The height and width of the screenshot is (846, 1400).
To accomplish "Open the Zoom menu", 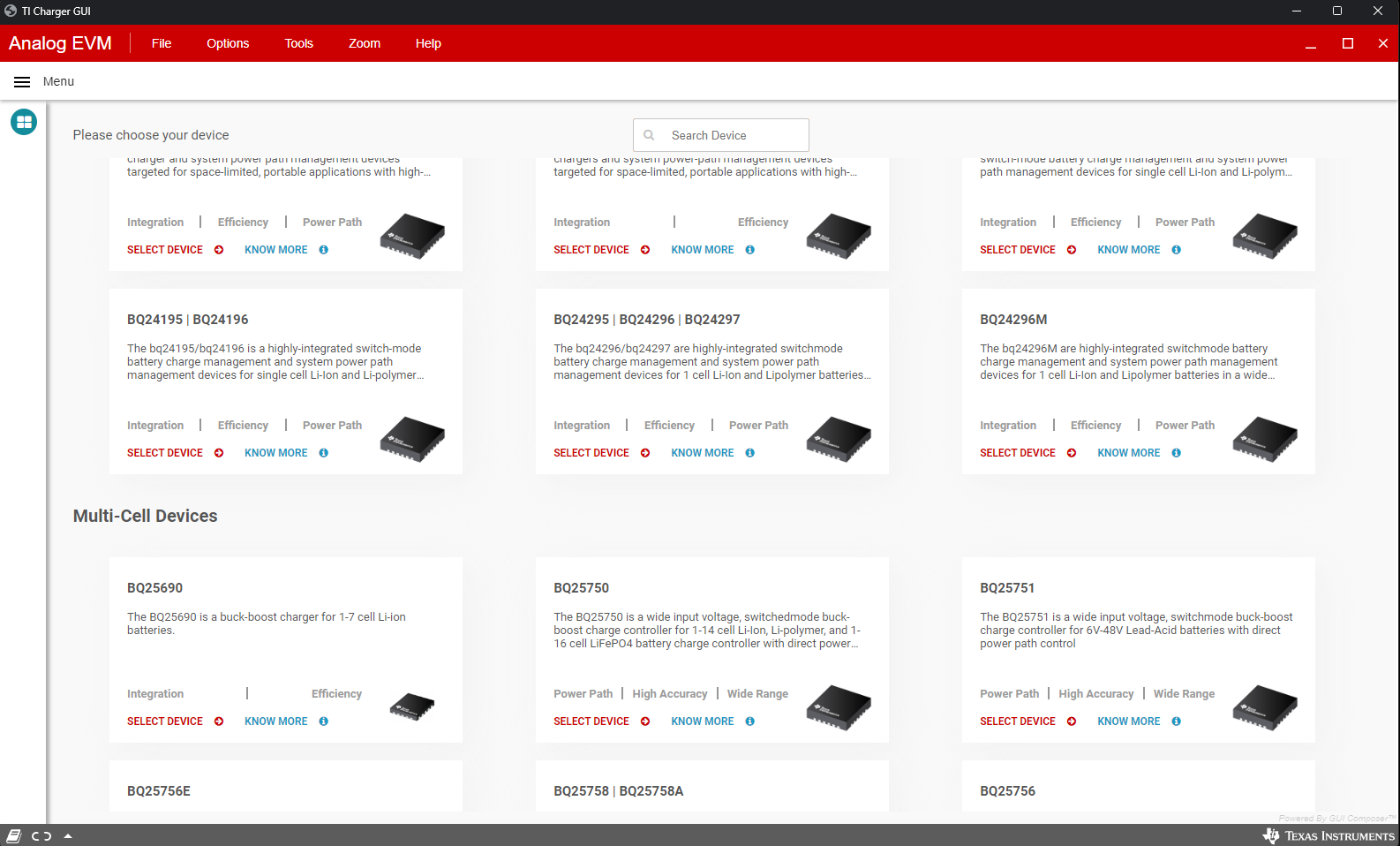I will [x=364, y=43].
